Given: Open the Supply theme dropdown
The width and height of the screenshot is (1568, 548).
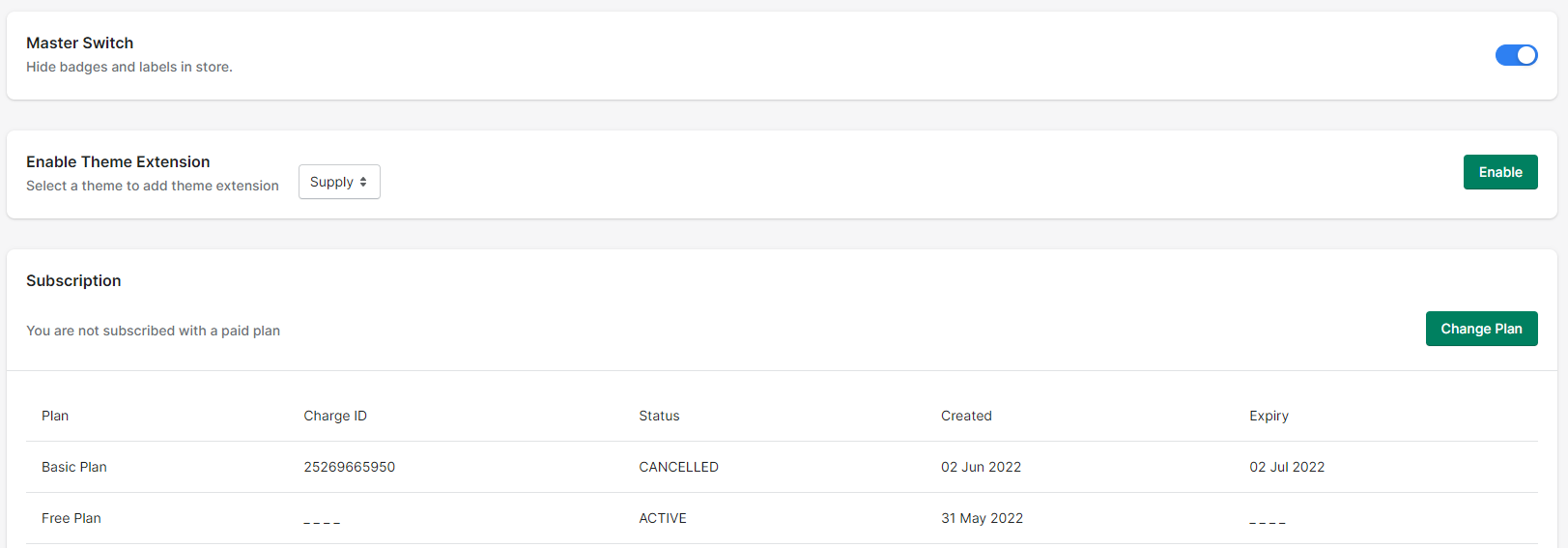Looking at the screenshot, I should (339, 182).
